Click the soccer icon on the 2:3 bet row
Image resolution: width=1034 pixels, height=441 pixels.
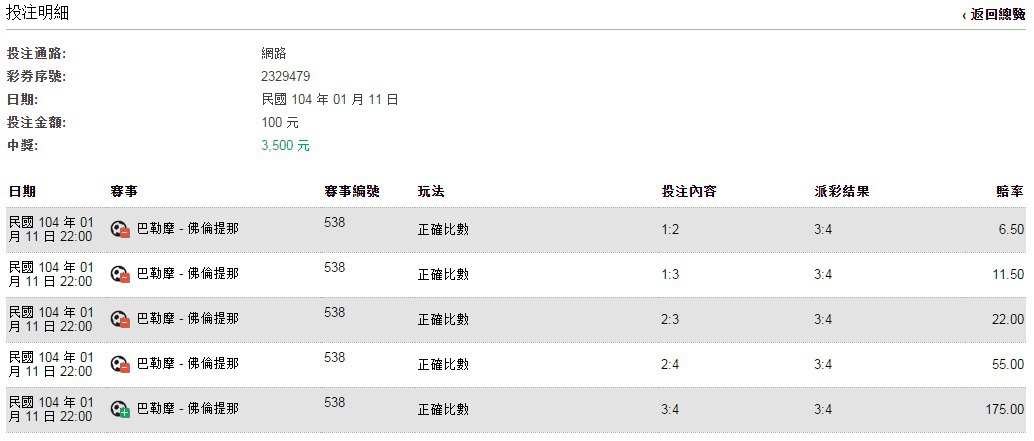coord(120,319)
